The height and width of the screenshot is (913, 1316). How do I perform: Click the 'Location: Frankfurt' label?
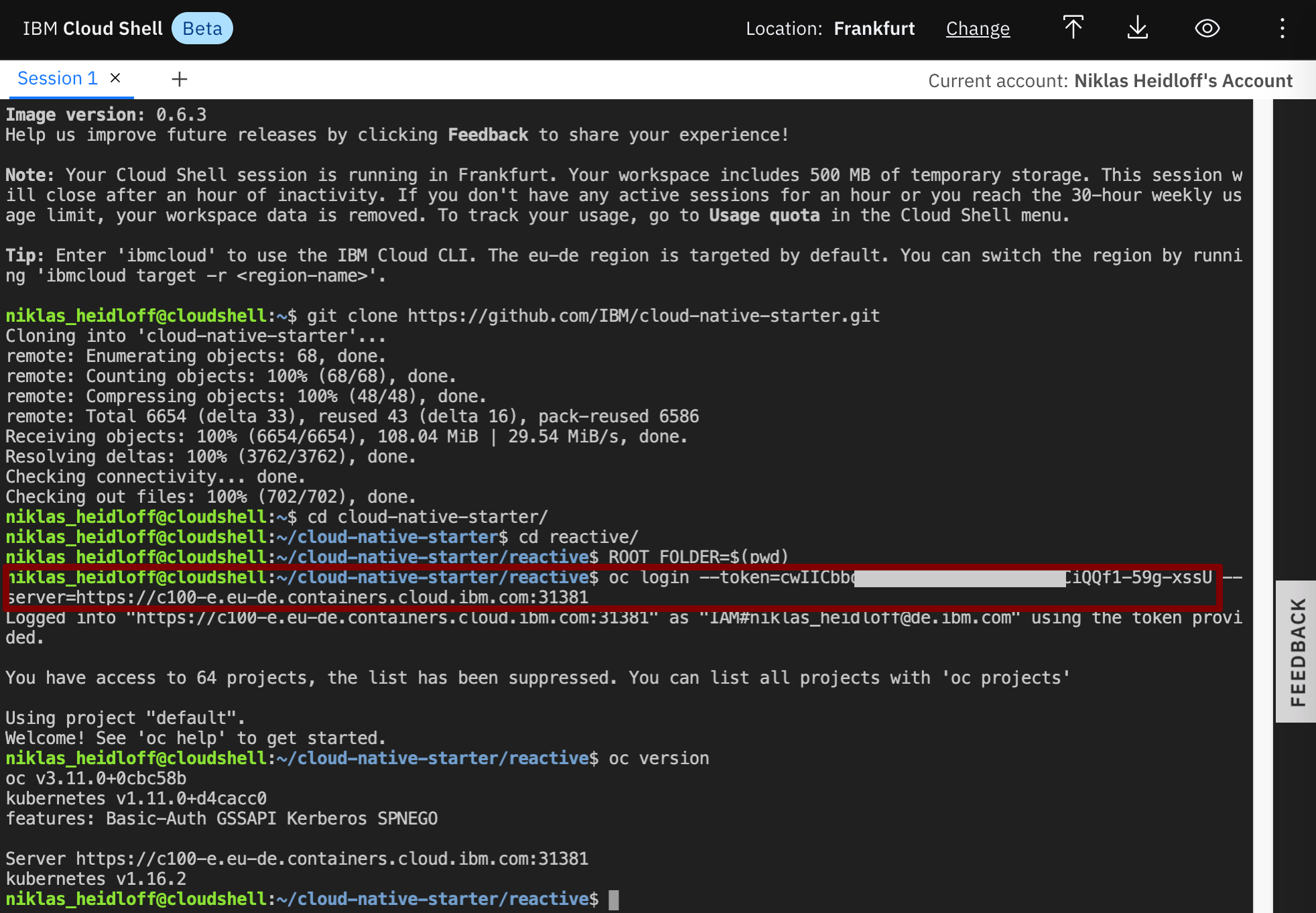pos(830,29)
